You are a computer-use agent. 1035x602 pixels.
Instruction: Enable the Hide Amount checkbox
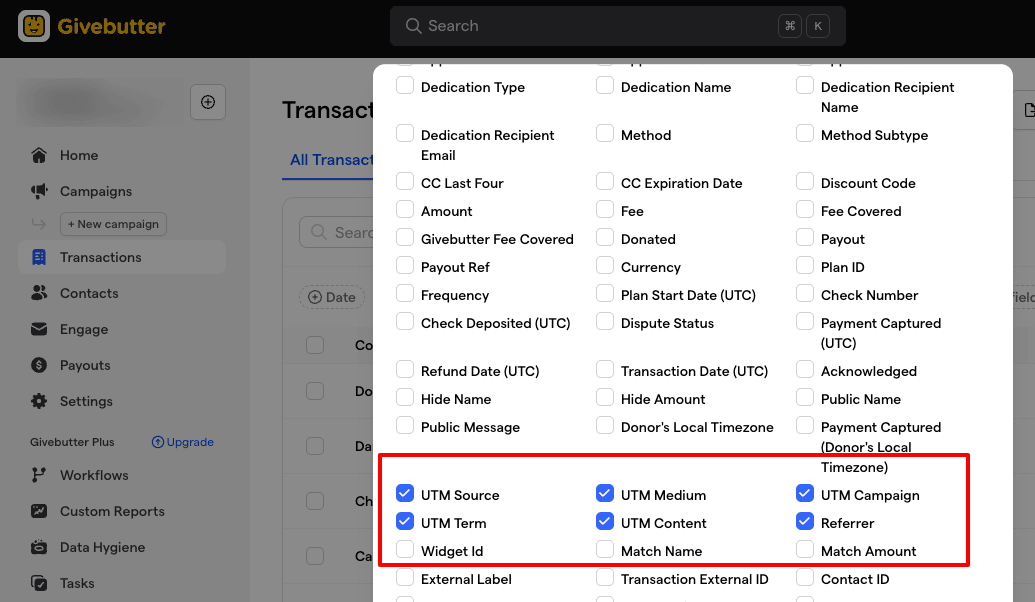(x=605, y=397)
